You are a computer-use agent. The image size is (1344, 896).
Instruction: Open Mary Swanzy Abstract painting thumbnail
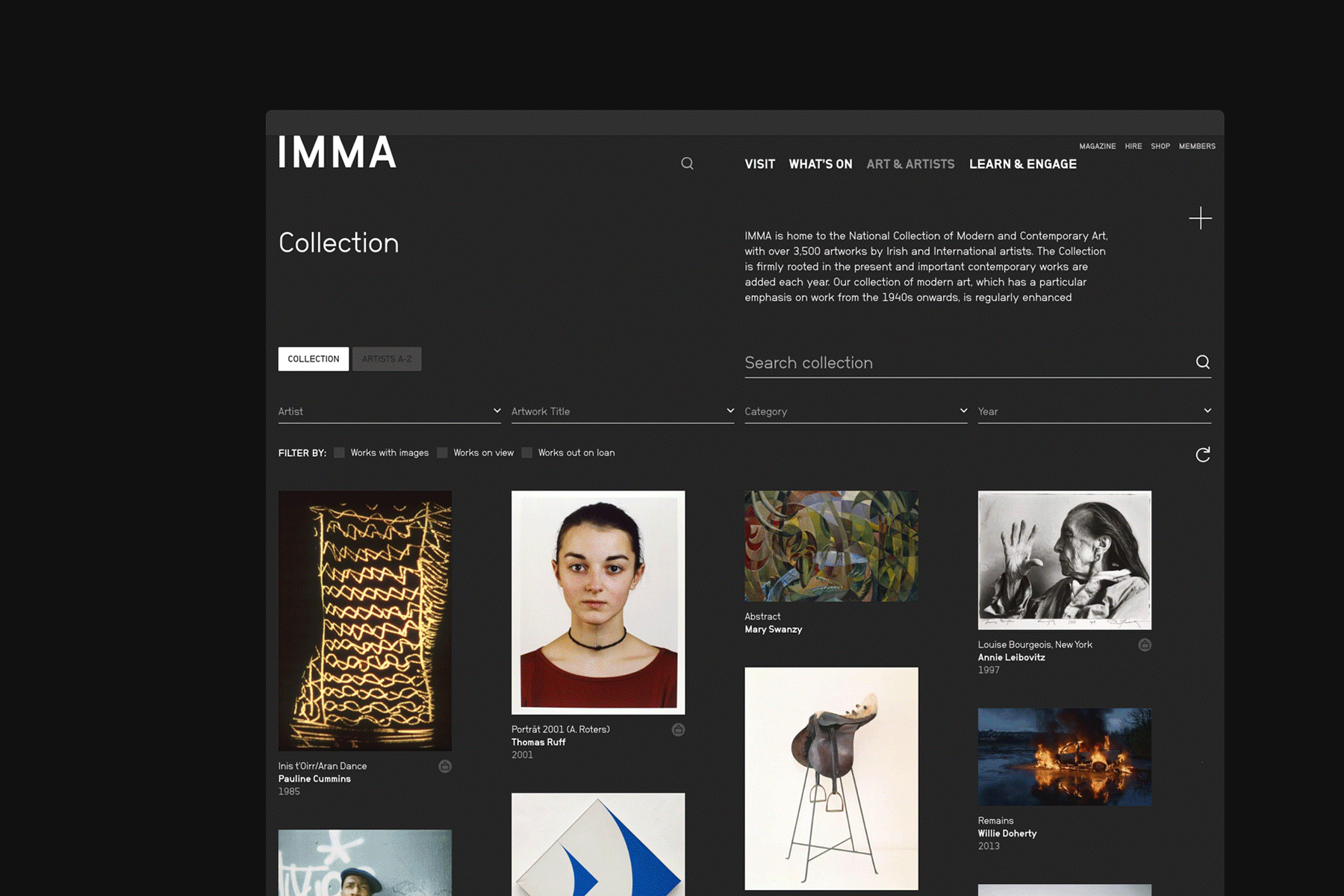[x=831, y=546]
